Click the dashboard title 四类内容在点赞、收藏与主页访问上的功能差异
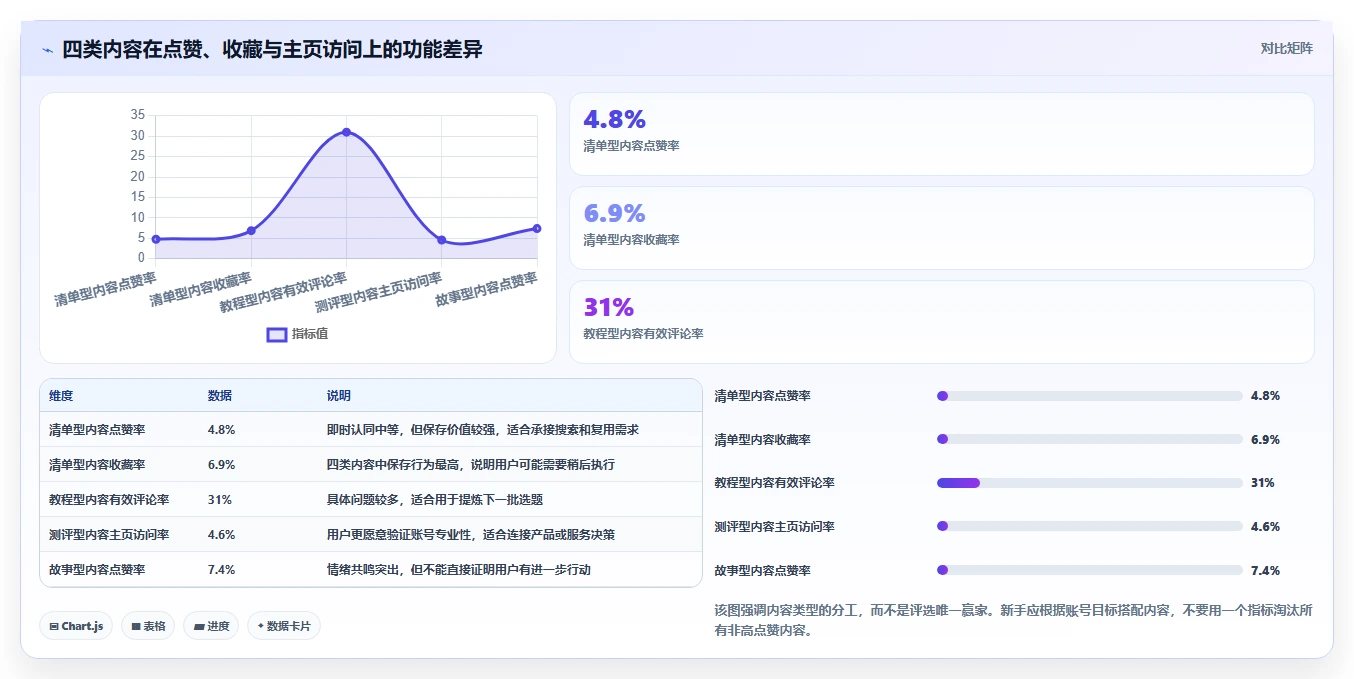 (273, 49)
